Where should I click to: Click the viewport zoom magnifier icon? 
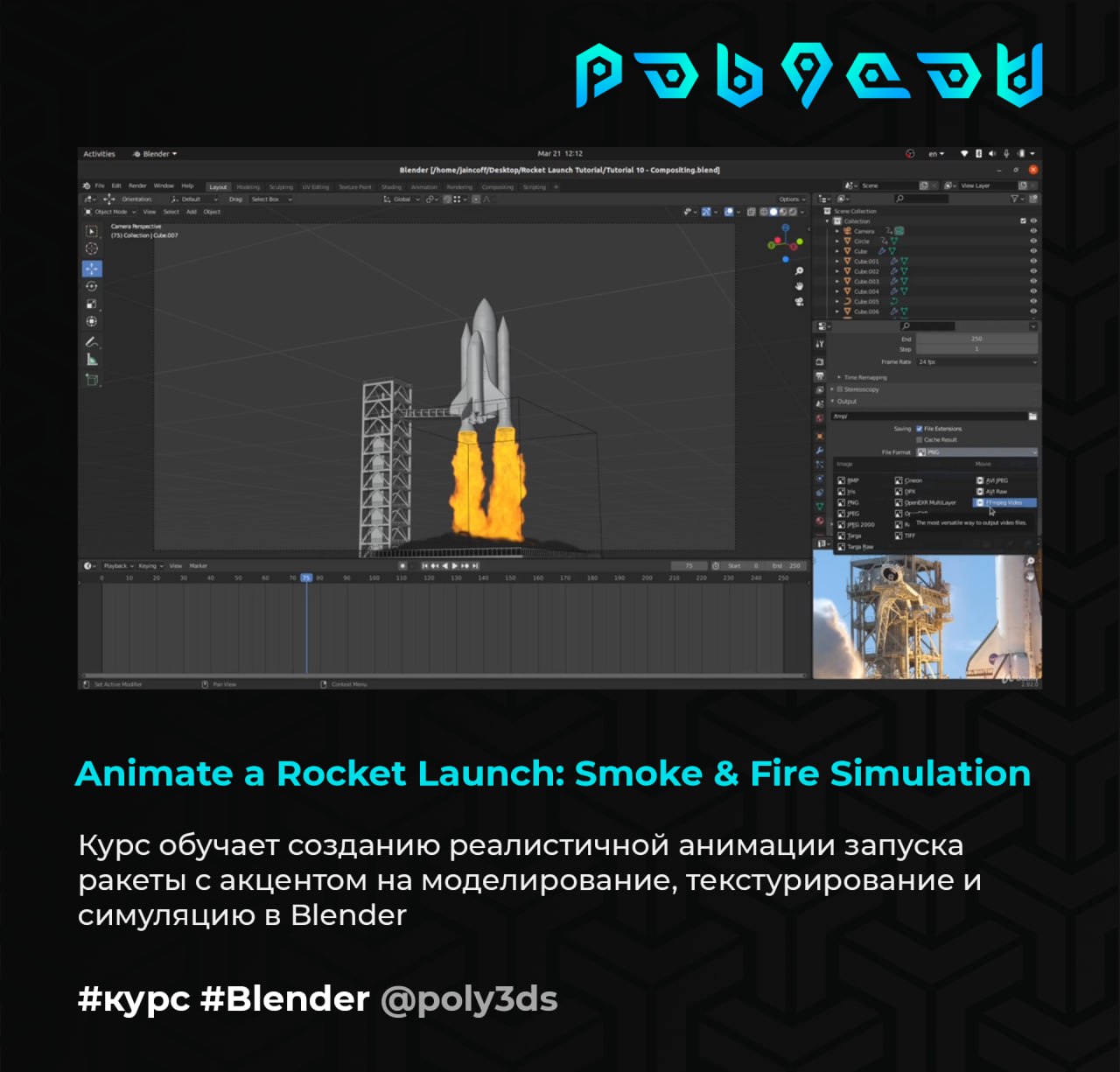coord(799,271)
